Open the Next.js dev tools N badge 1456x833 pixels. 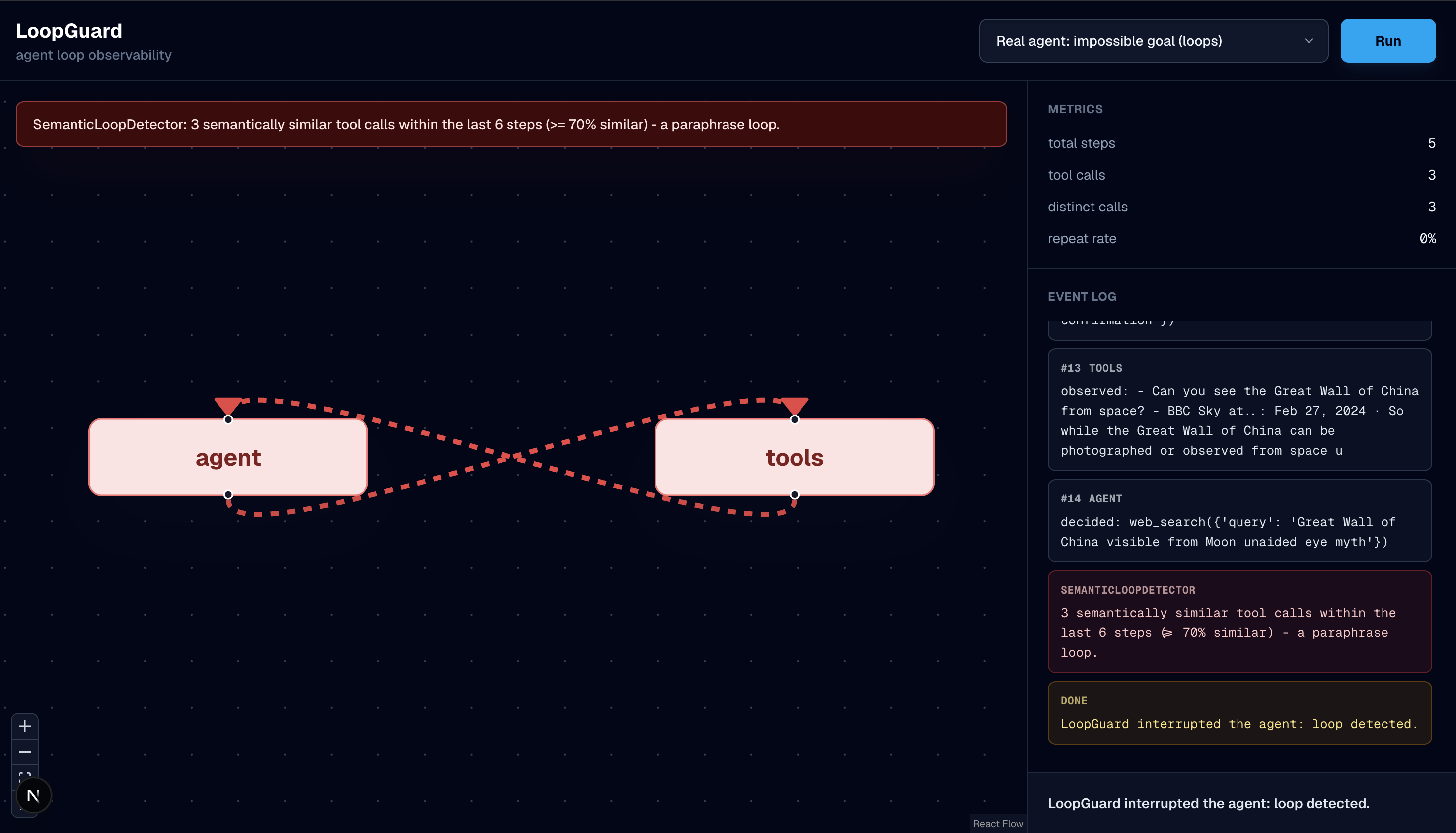[33, 795]
